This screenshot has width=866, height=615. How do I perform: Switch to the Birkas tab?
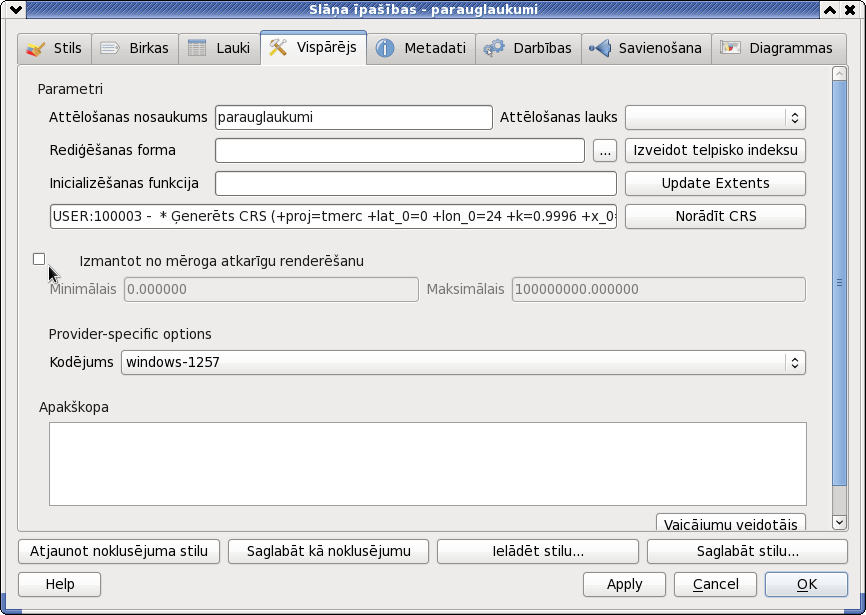135,49
